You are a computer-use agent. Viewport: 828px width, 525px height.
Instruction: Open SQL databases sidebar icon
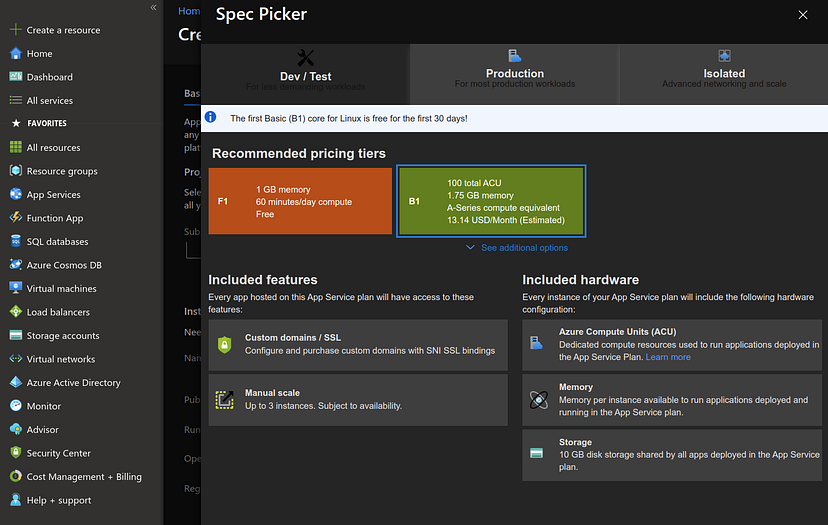[x=16, y=242]
